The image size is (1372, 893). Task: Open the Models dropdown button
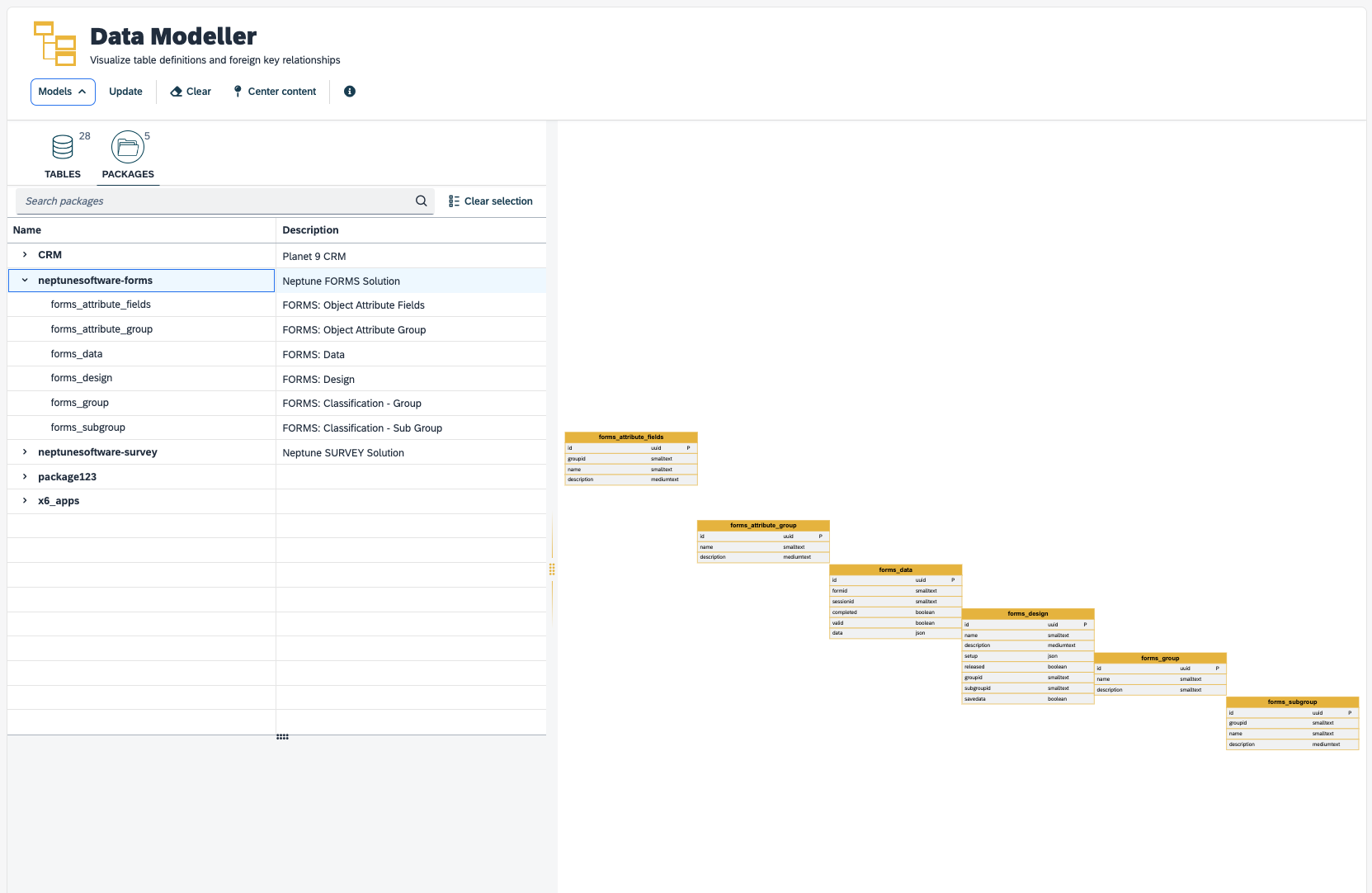pyautogui.click(x=63, y=92)
